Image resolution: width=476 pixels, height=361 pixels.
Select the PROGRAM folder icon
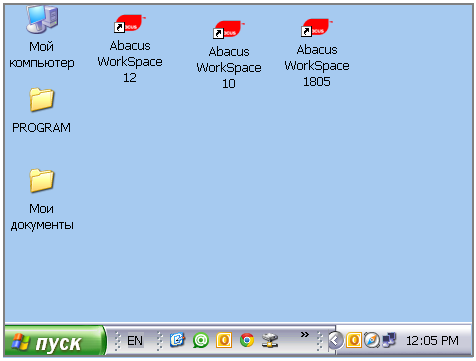coord(42,111)
